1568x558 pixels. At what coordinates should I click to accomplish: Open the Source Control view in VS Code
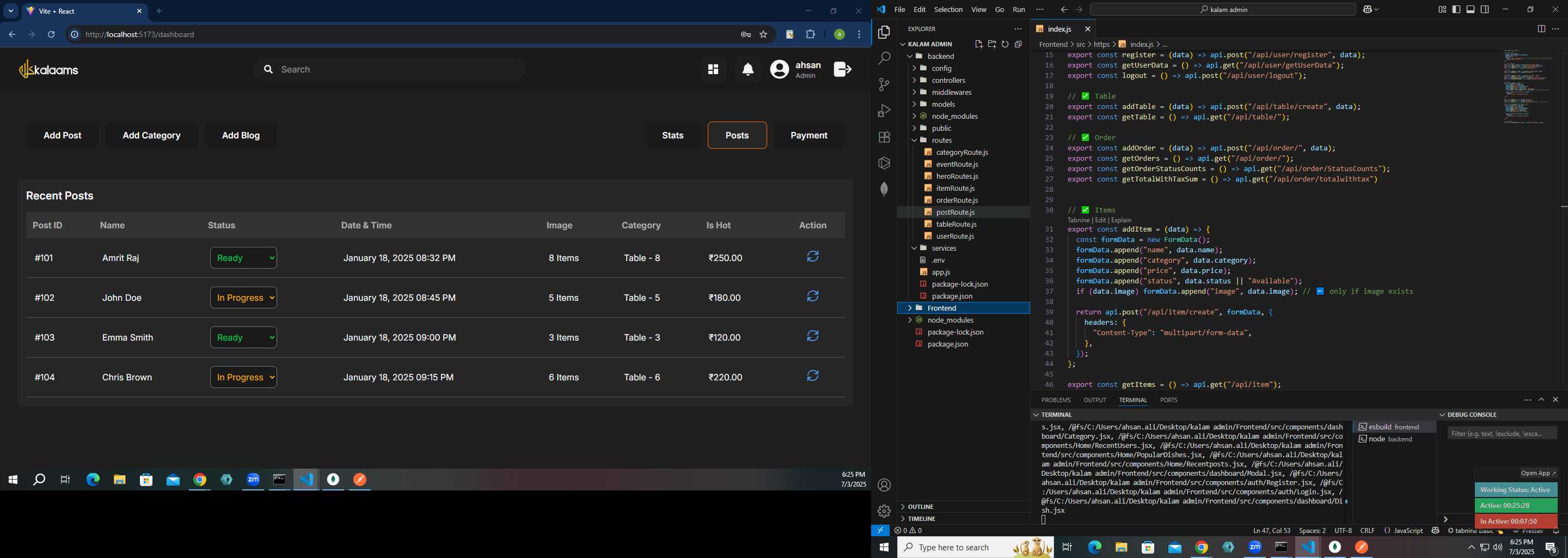884,84
